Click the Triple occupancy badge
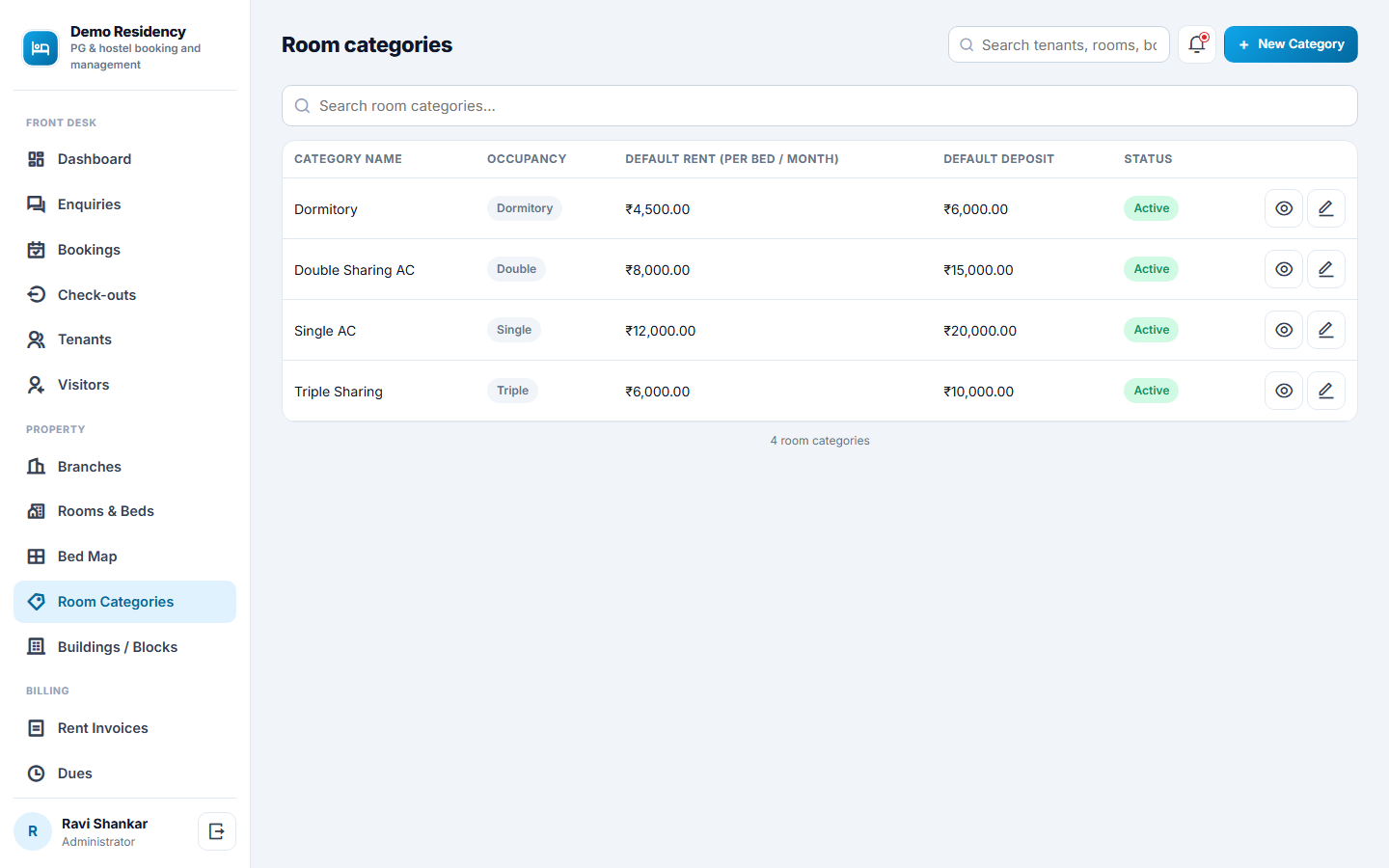Viewport: 1389px width, 868px height. click(512, 391)
